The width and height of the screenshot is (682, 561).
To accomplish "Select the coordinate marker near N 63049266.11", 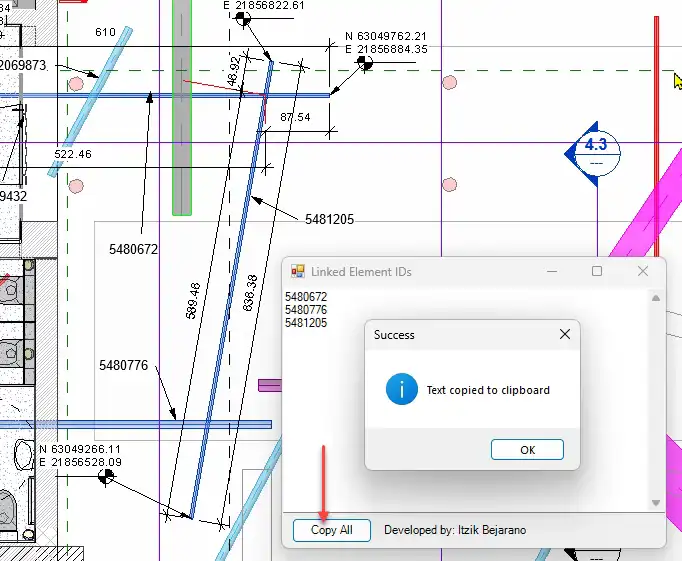I will [x=105, y=477].
